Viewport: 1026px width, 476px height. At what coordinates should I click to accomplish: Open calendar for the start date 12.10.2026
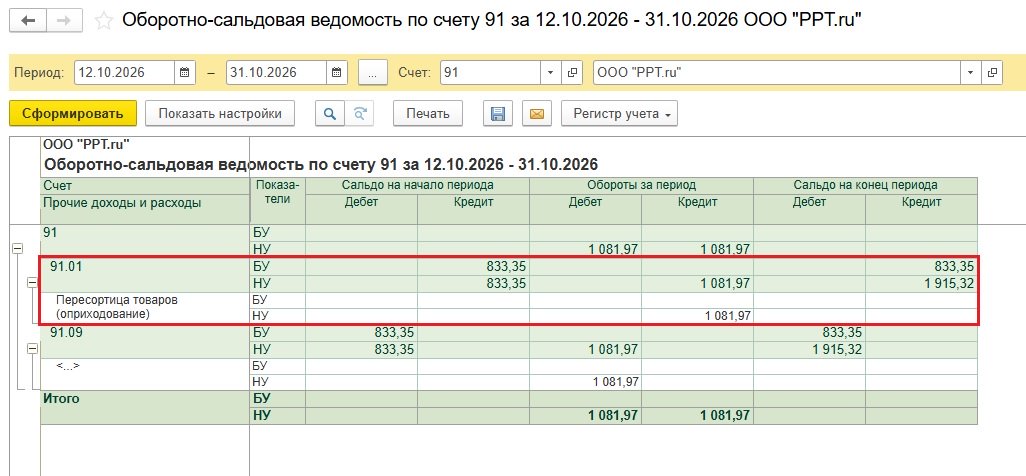coord(185,73)
